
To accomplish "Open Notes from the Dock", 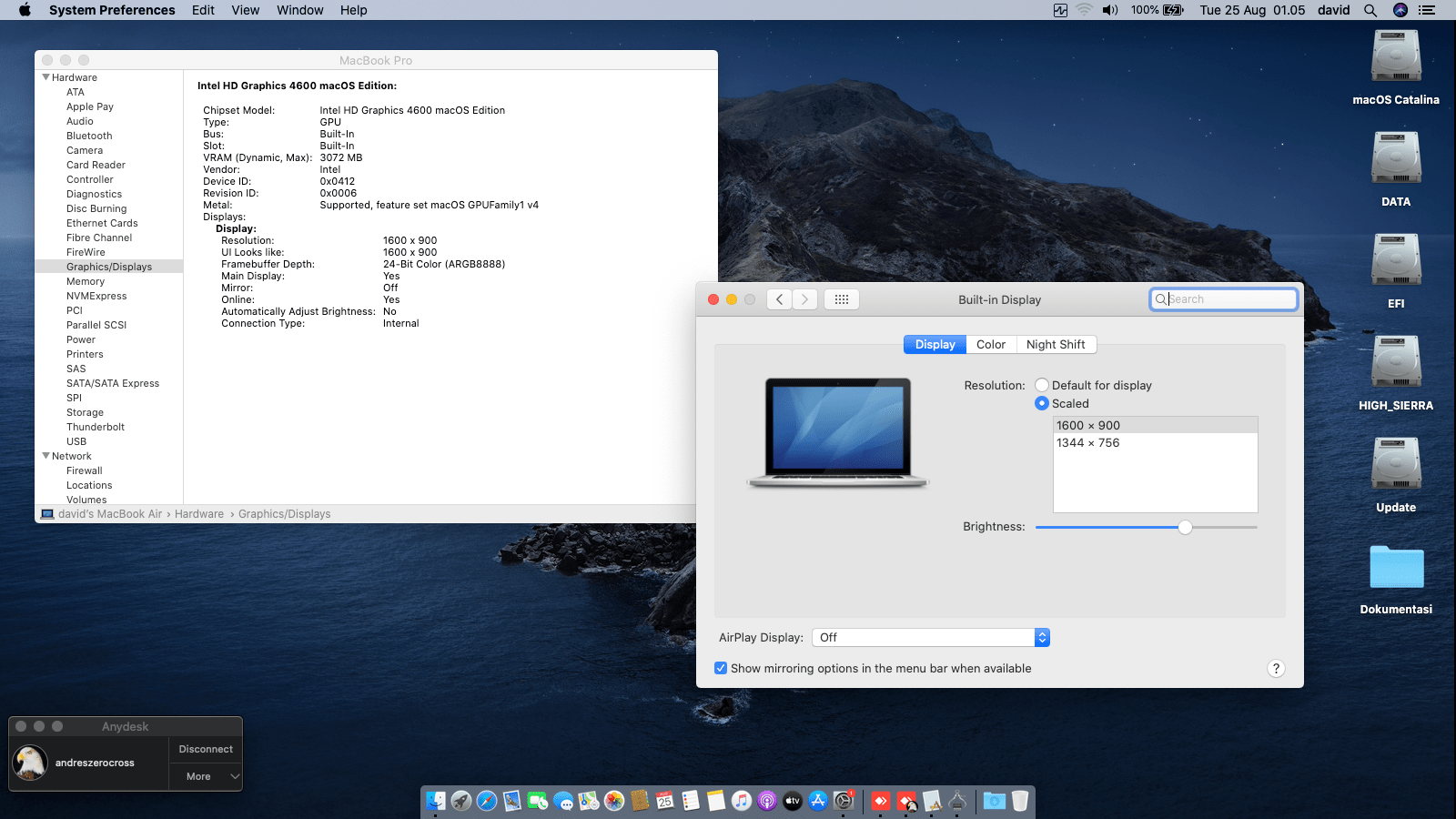I will [x=716, y=801].
